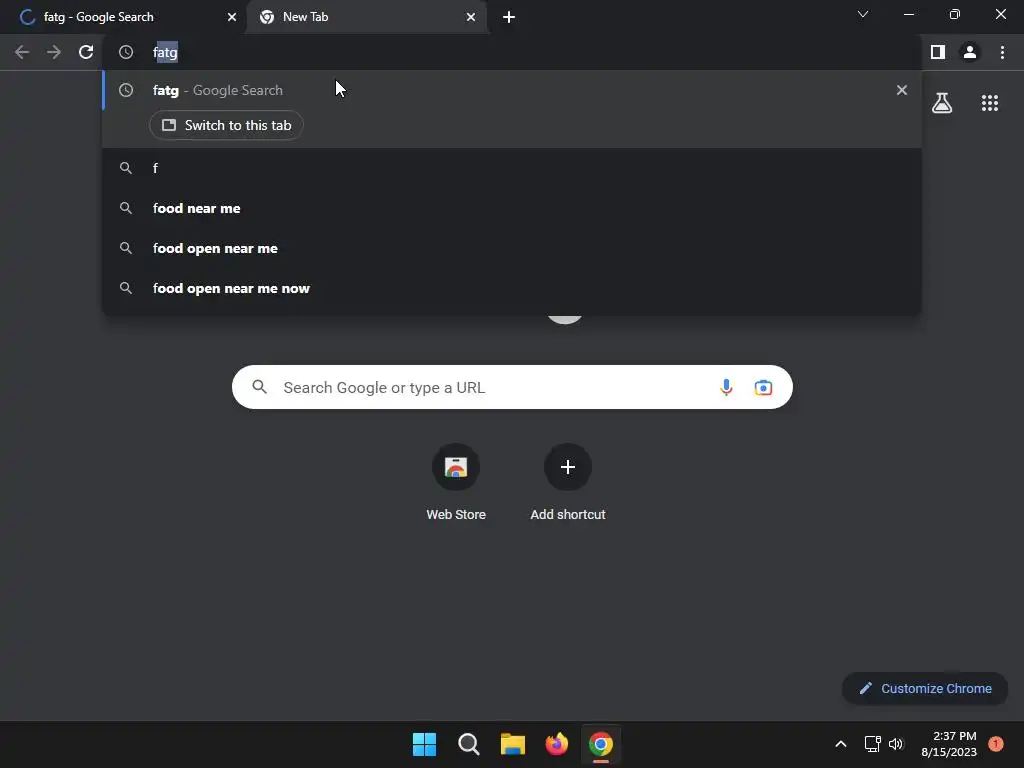Click the Chrome taskbar icon
The image size is (1024, 768).
[x=601, y=744]
